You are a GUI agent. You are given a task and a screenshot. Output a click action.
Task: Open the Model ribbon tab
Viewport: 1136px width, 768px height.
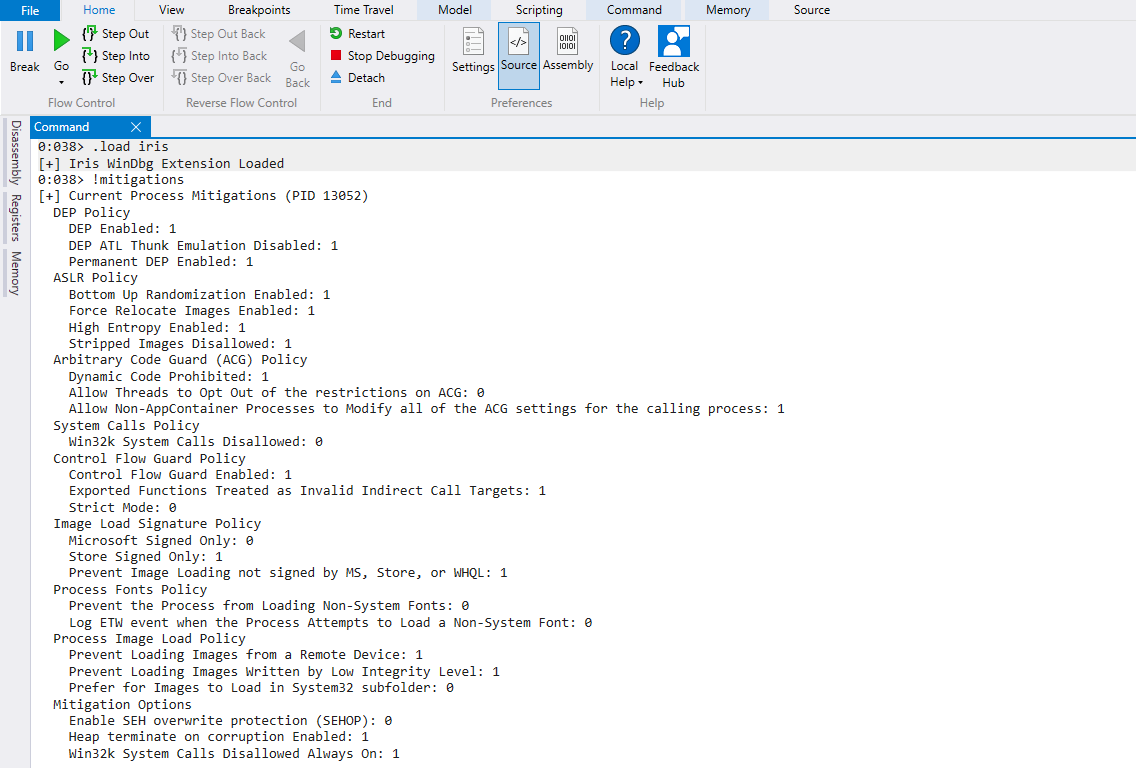click(455, 10)
